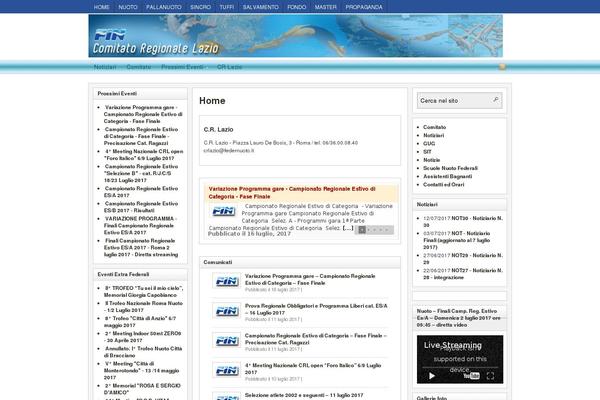Image resolution: width=600 pixels, height=400 pixels.
Task: Open the CR Lazio submenu tab
Action: (x=229, y=67)
